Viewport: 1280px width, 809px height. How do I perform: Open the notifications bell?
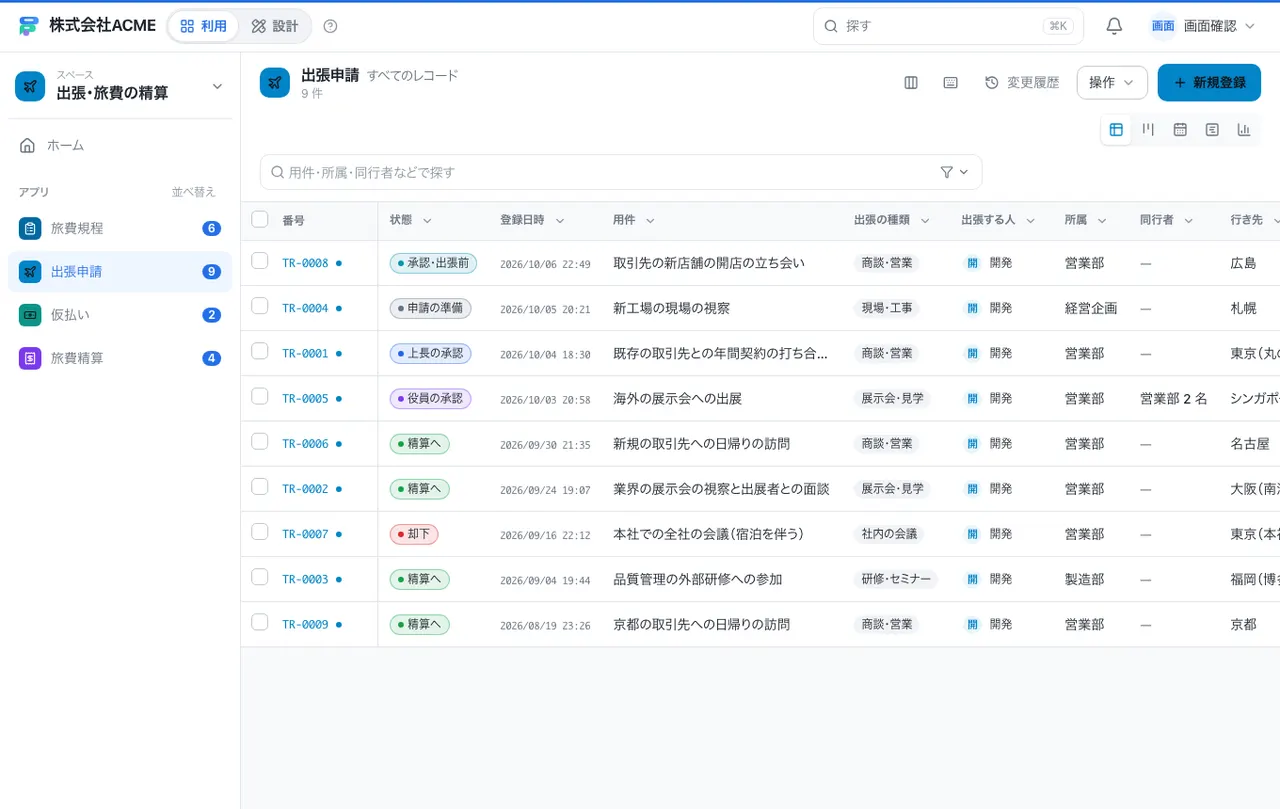(1114, 26)
